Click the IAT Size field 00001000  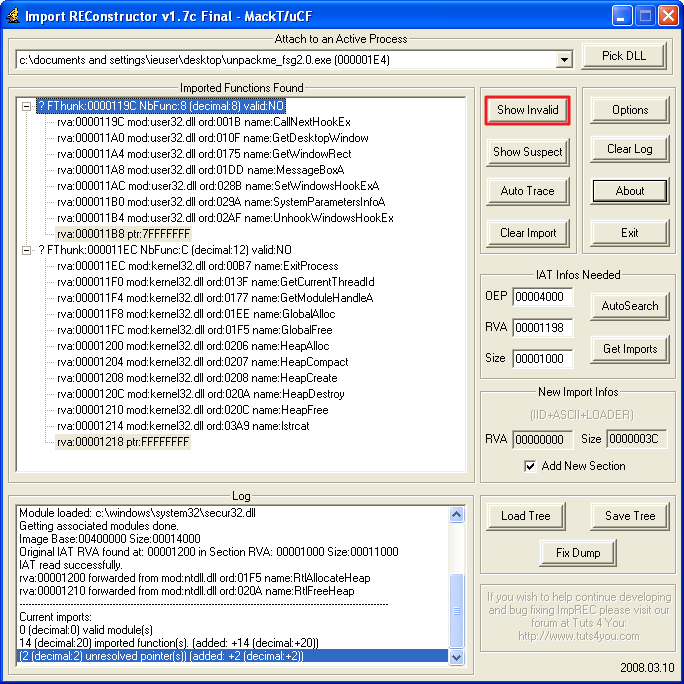pyautogui.click(x=542, y=359)
